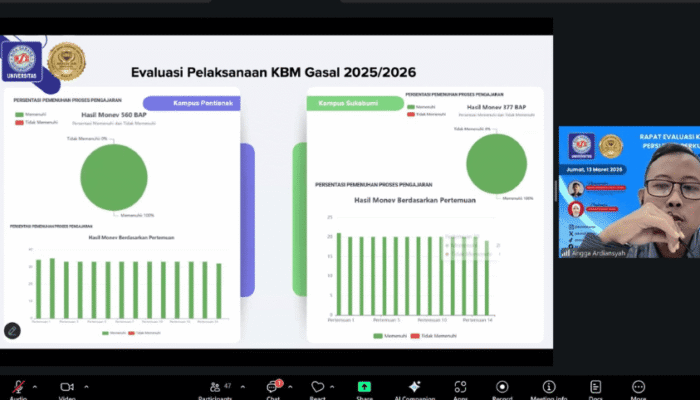The width and height of the screenshot is (700, 400).
Task: Click red Tidak Memenuhi legend swatch under Sukabumi chart
Action: [415, 336]
